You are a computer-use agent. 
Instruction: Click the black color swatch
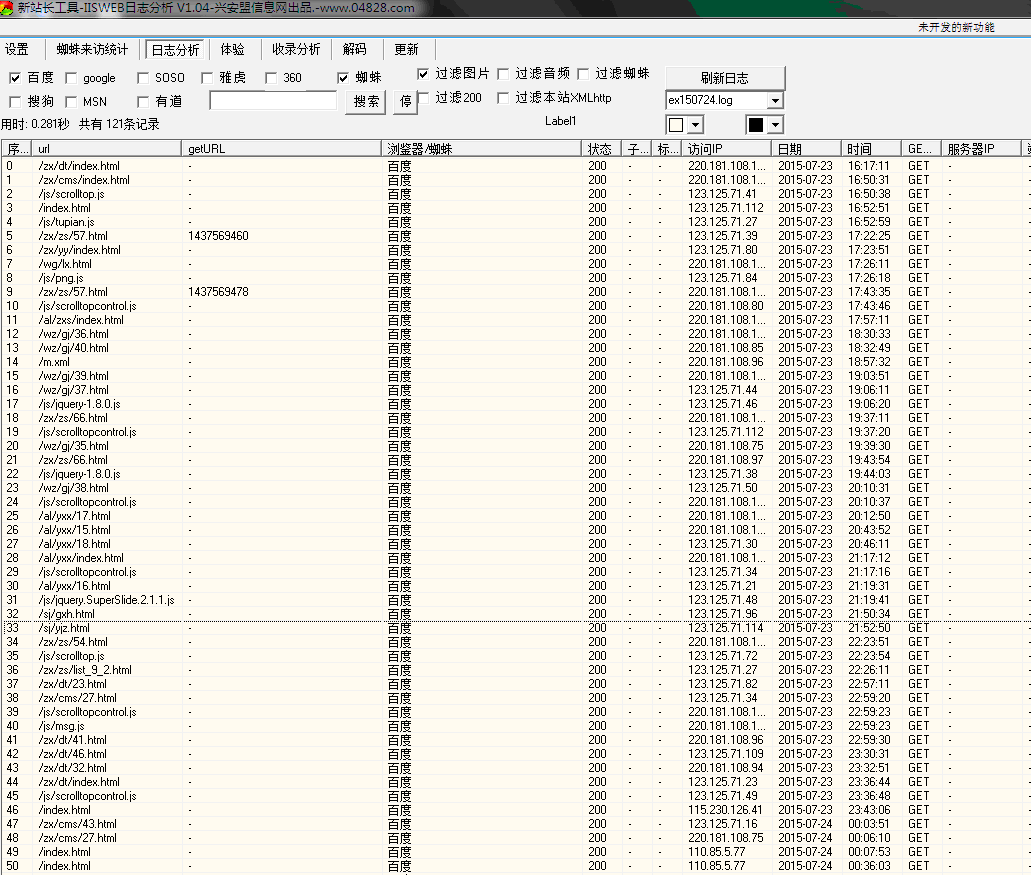coord(756,125)
